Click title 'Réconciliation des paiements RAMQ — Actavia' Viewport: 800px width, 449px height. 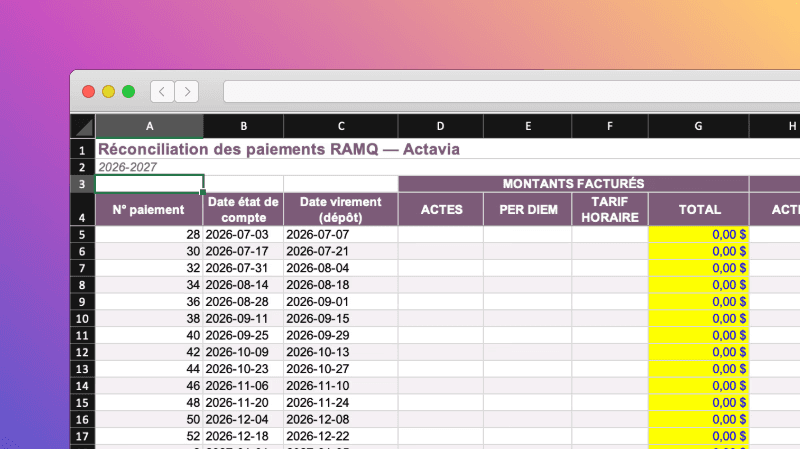point(279,149)
